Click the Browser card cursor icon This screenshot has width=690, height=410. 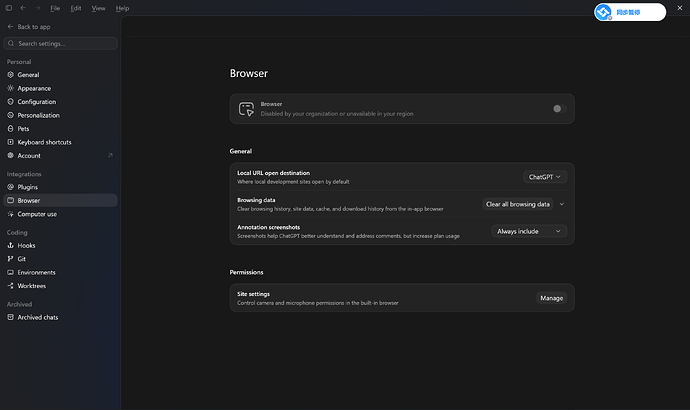pos(246,109)
